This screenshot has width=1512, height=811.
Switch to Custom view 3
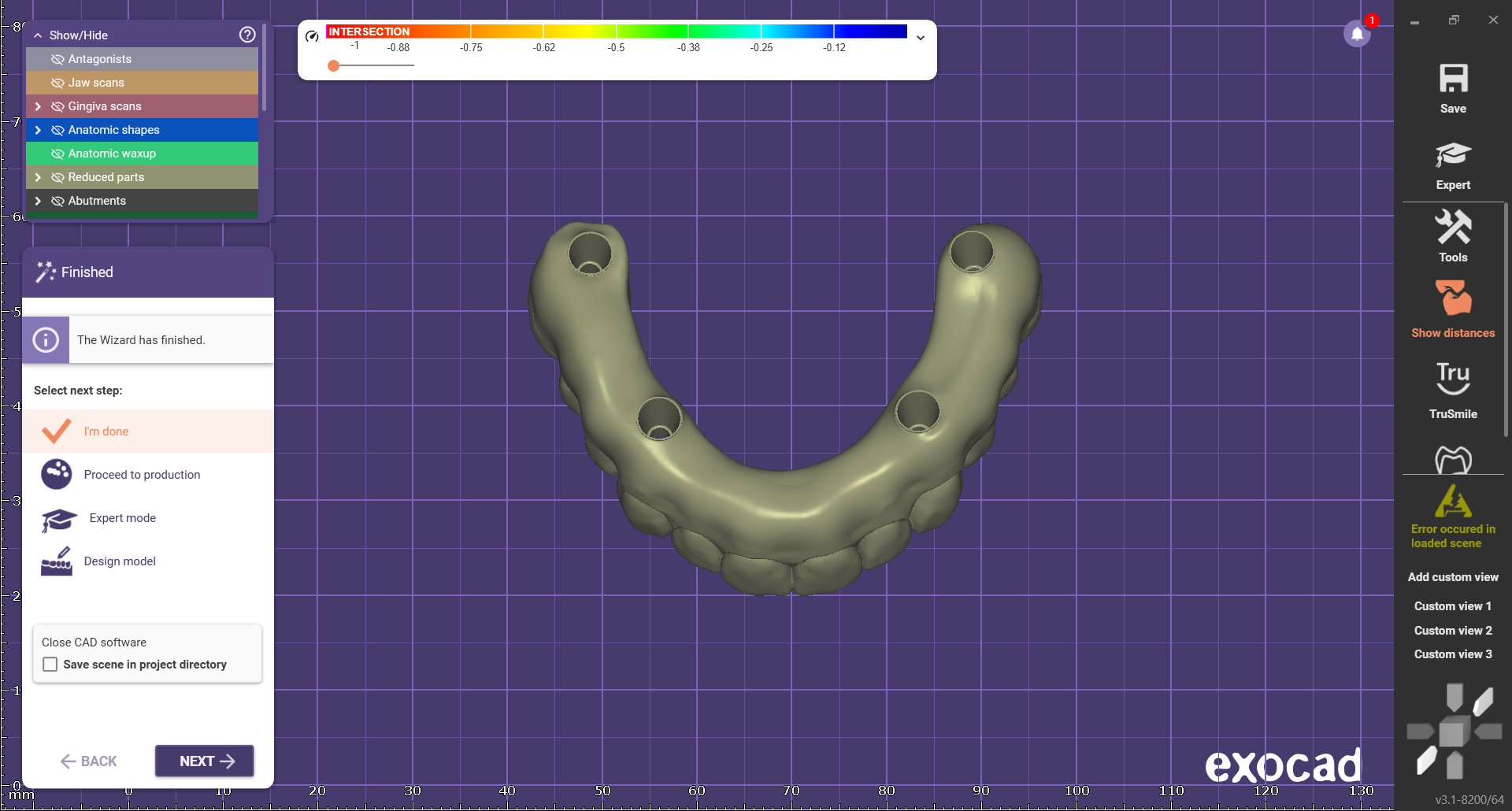click(1453, 654)
